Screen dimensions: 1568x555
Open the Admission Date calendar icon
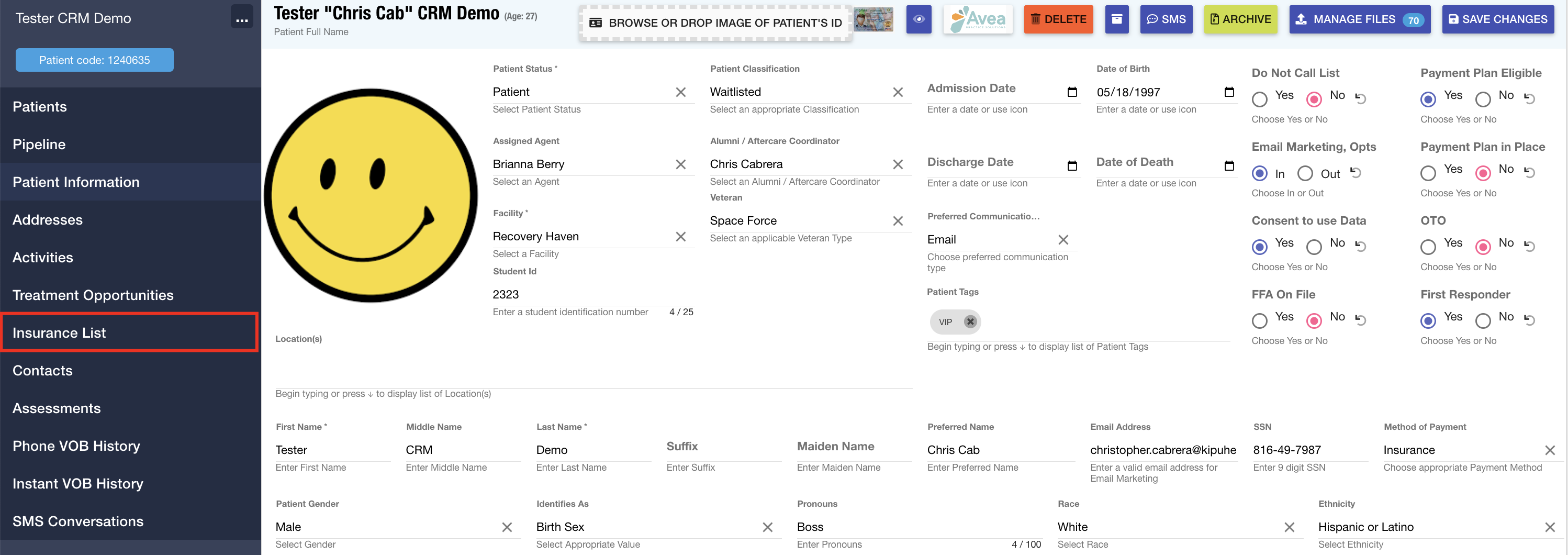point(1072,92)
